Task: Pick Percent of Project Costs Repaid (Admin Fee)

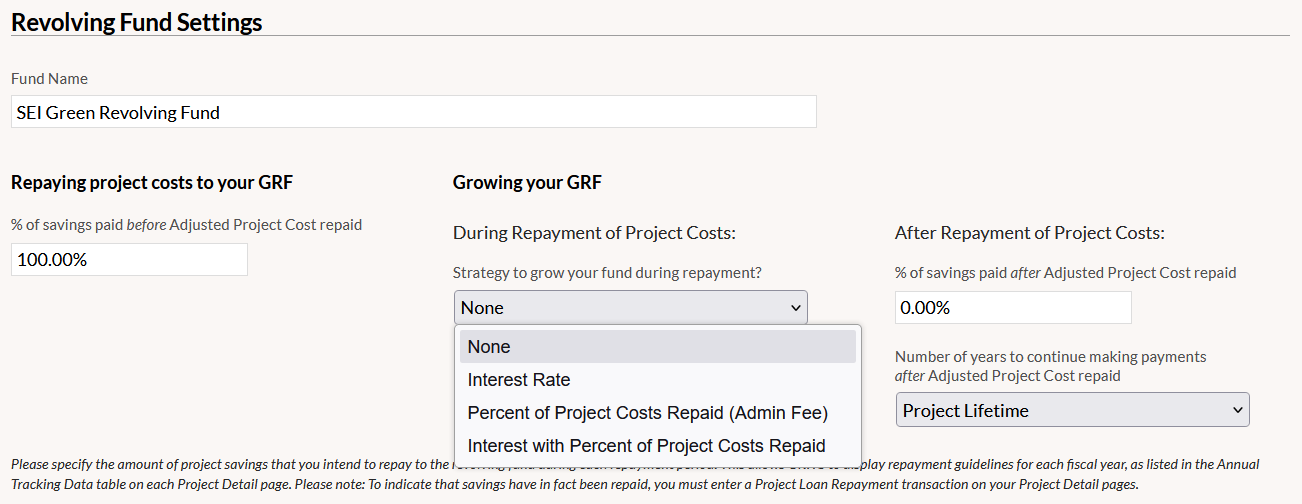Action: coord(658,413)
